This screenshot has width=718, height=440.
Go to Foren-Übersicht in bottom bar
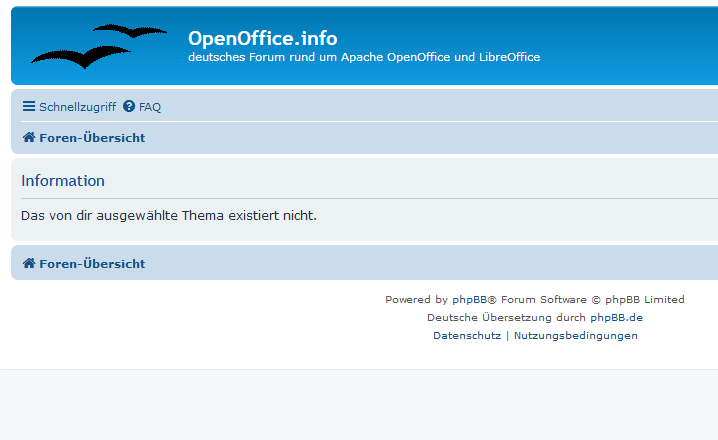coord(92,264)
